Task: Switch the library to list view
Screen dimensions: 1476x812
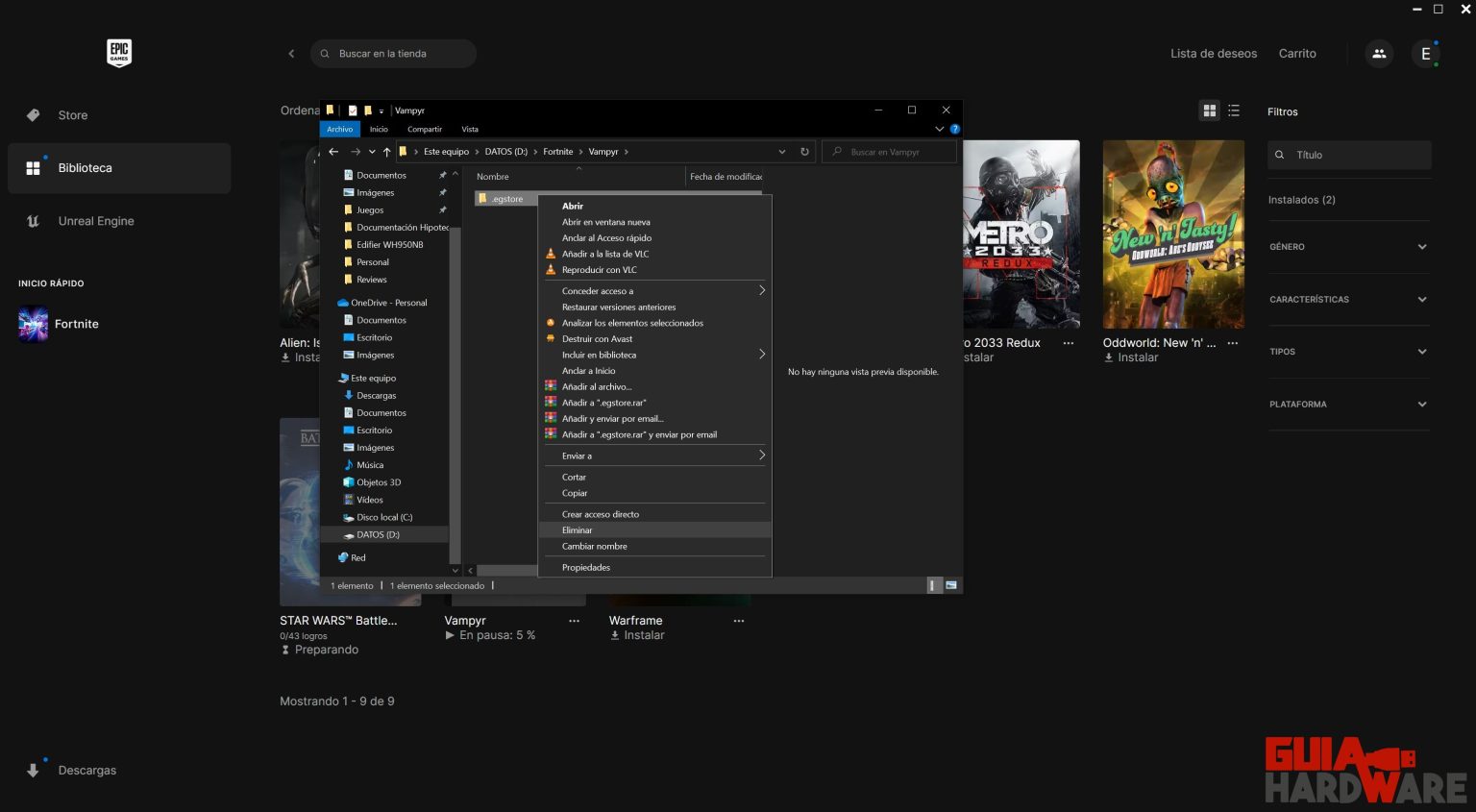Action: 1234,111
